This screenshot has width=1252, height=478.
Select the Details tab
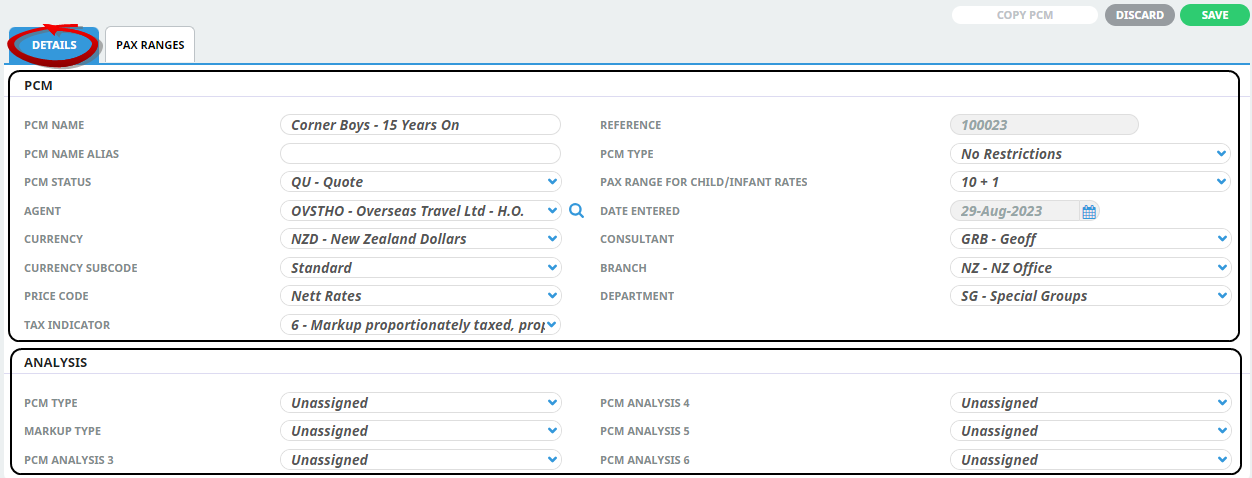pyautogui.click(x=54, y=45)
